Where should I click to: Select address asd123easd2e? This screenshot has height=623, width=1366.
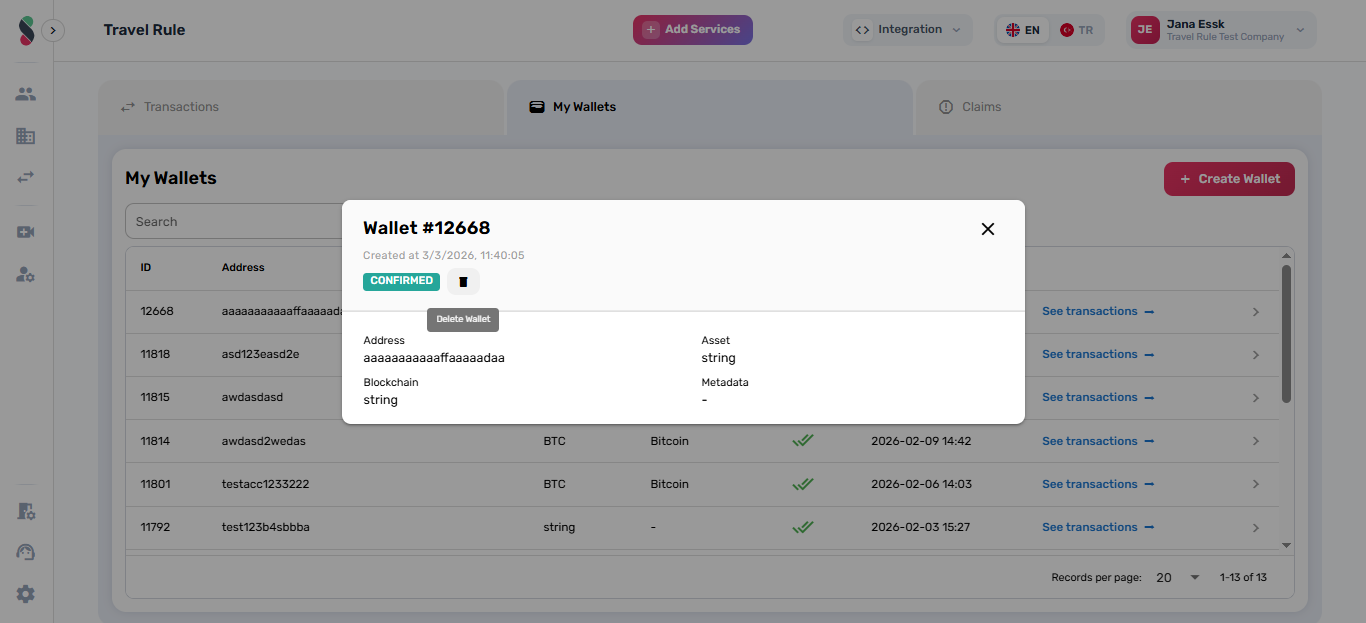[x=260, y=355]
